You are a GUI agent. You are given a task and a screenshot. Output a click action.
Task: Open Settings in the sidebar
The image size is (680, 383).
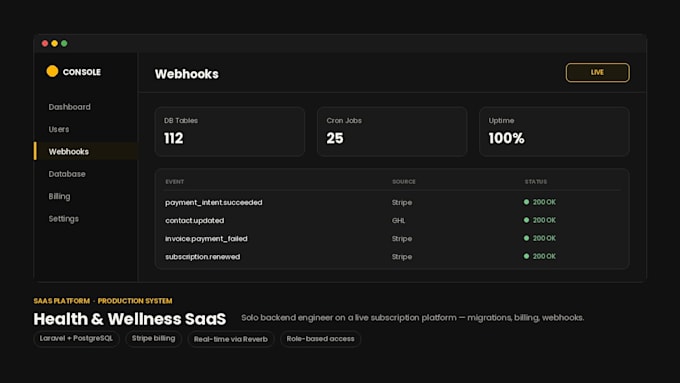tap(63, 219)
